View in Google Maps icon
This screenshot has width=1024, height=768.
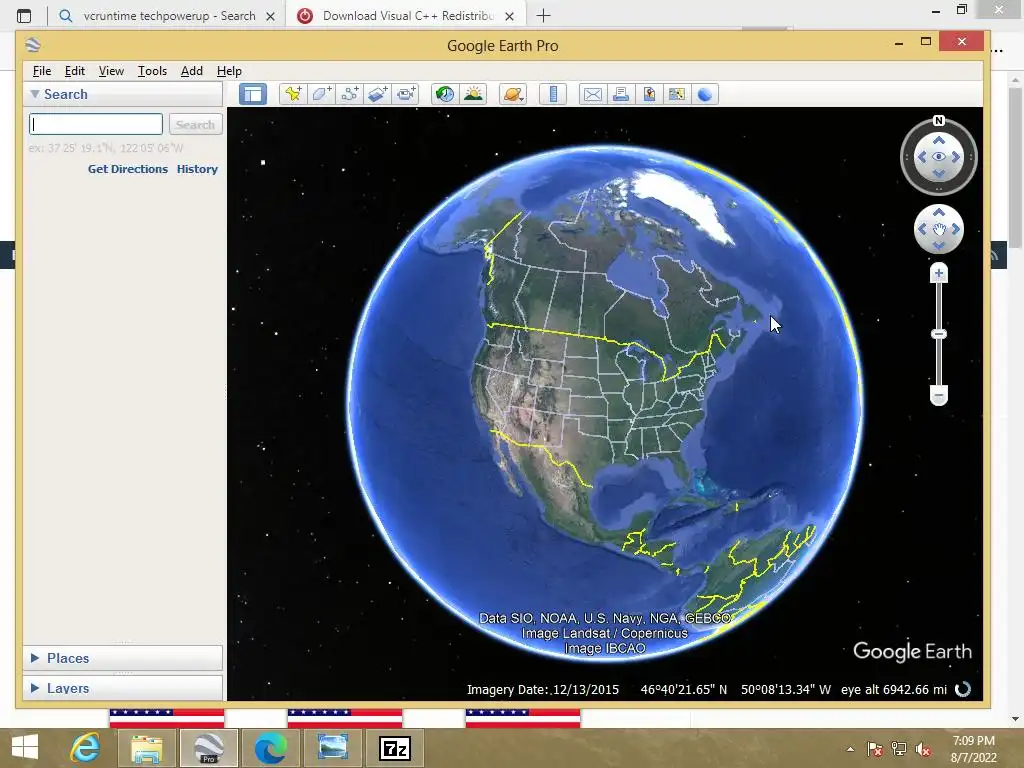[677, 95]
